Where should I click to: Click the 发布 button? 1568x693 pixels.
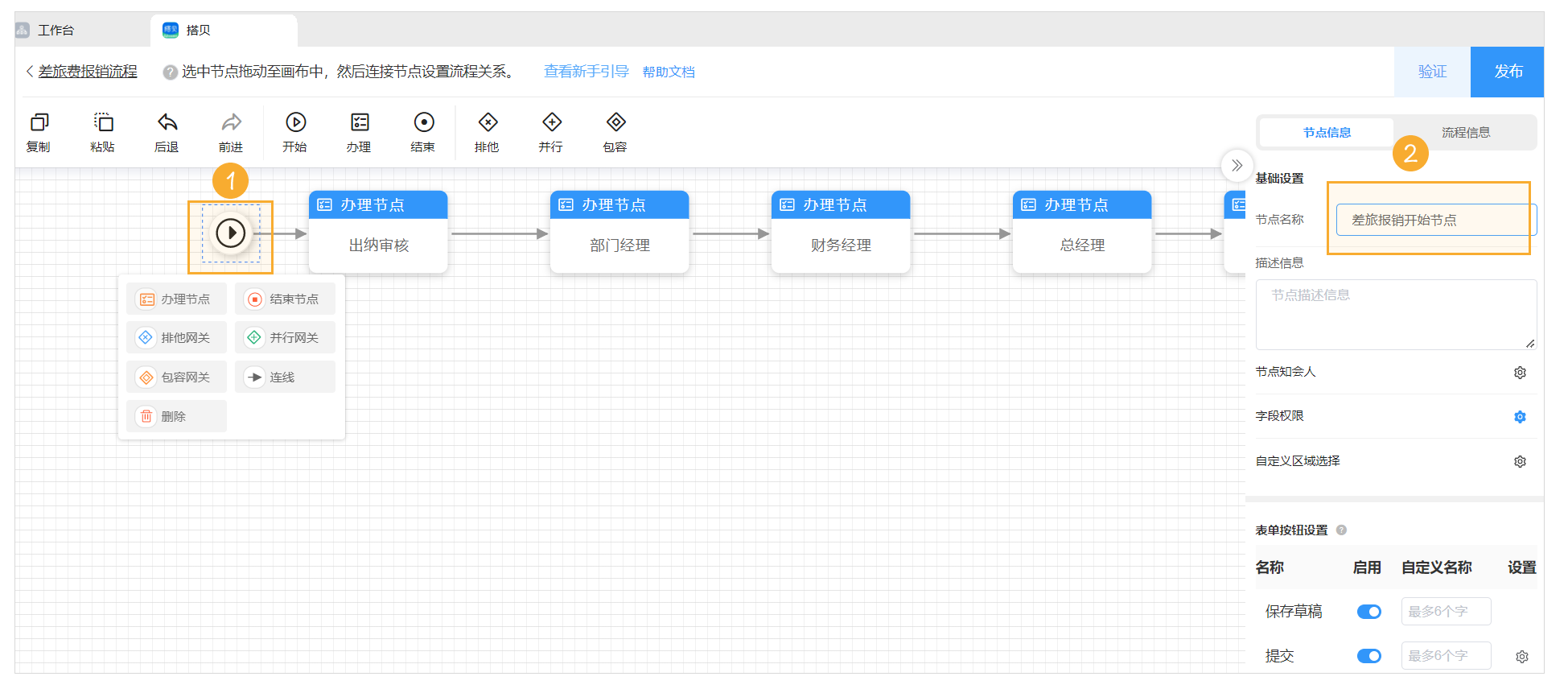pyautogui.click(x=1508, y=72)
